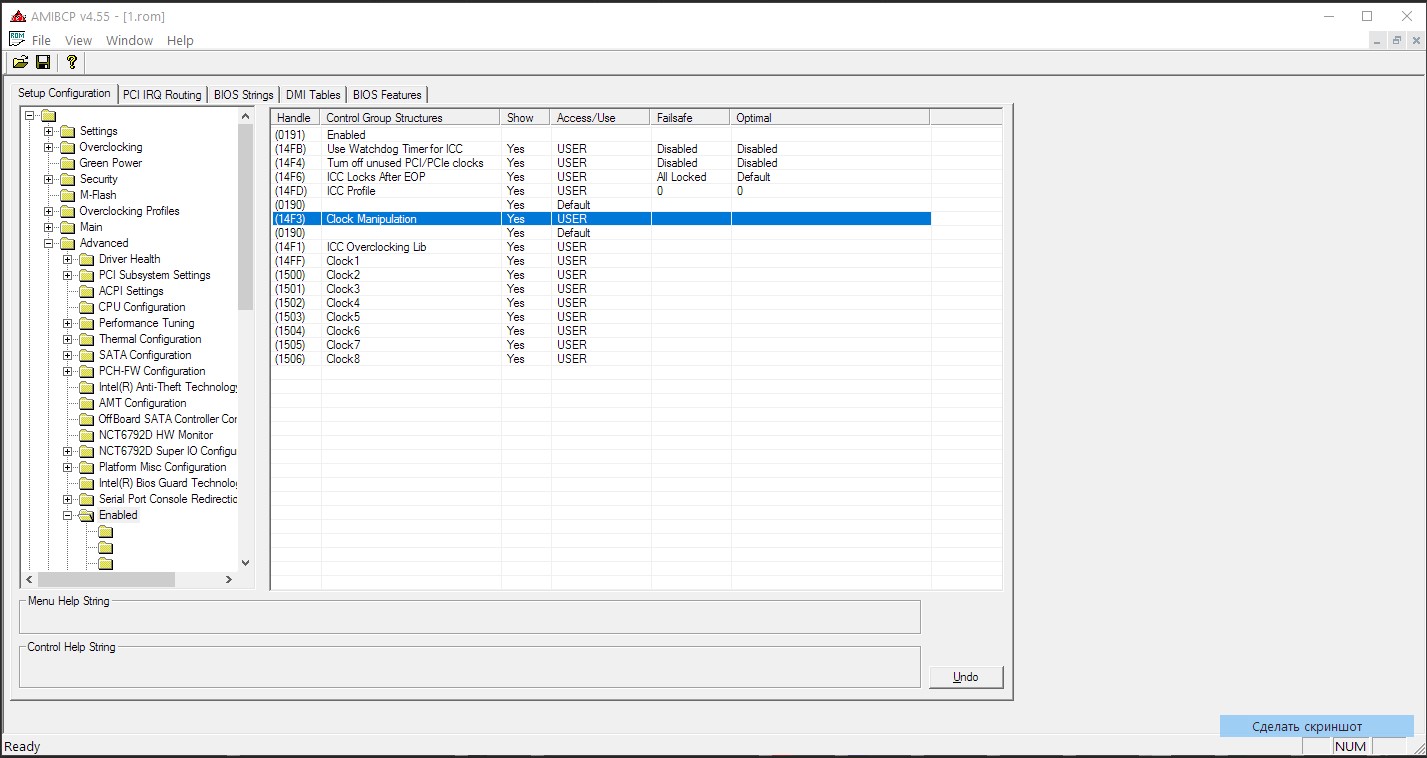Select the Clock Manipulation row

click(x=601, y=219)
